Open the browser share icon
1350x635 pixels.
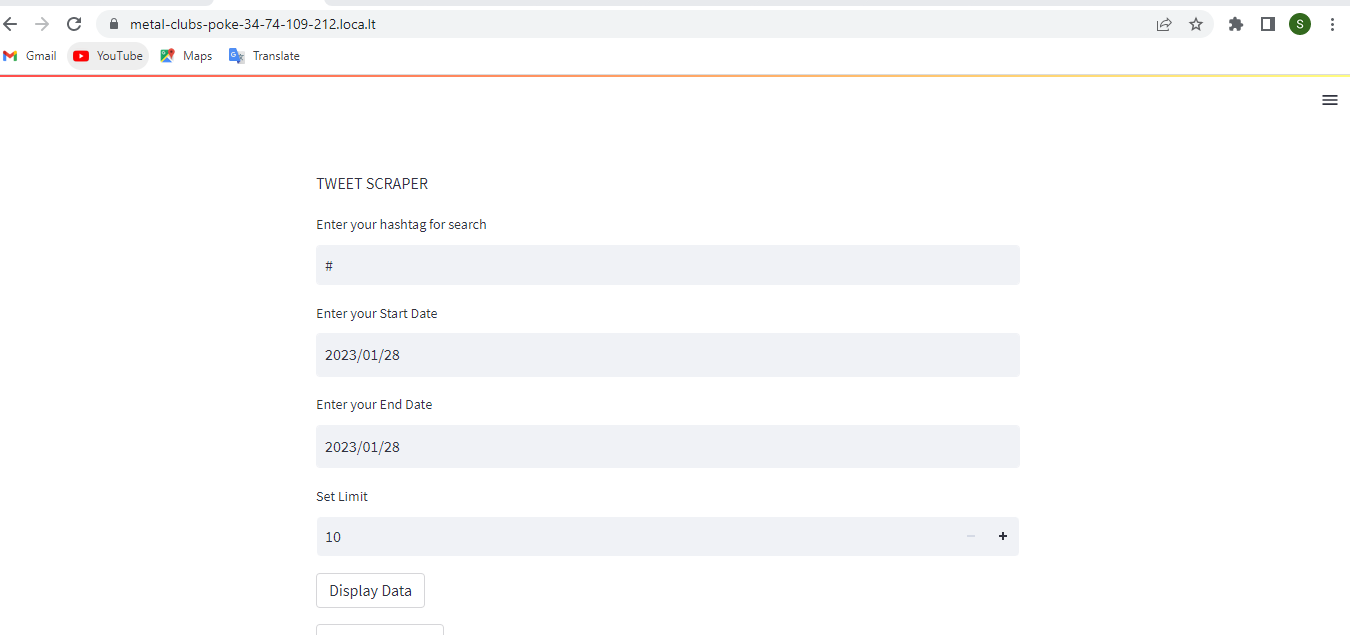coord(1164,24)
